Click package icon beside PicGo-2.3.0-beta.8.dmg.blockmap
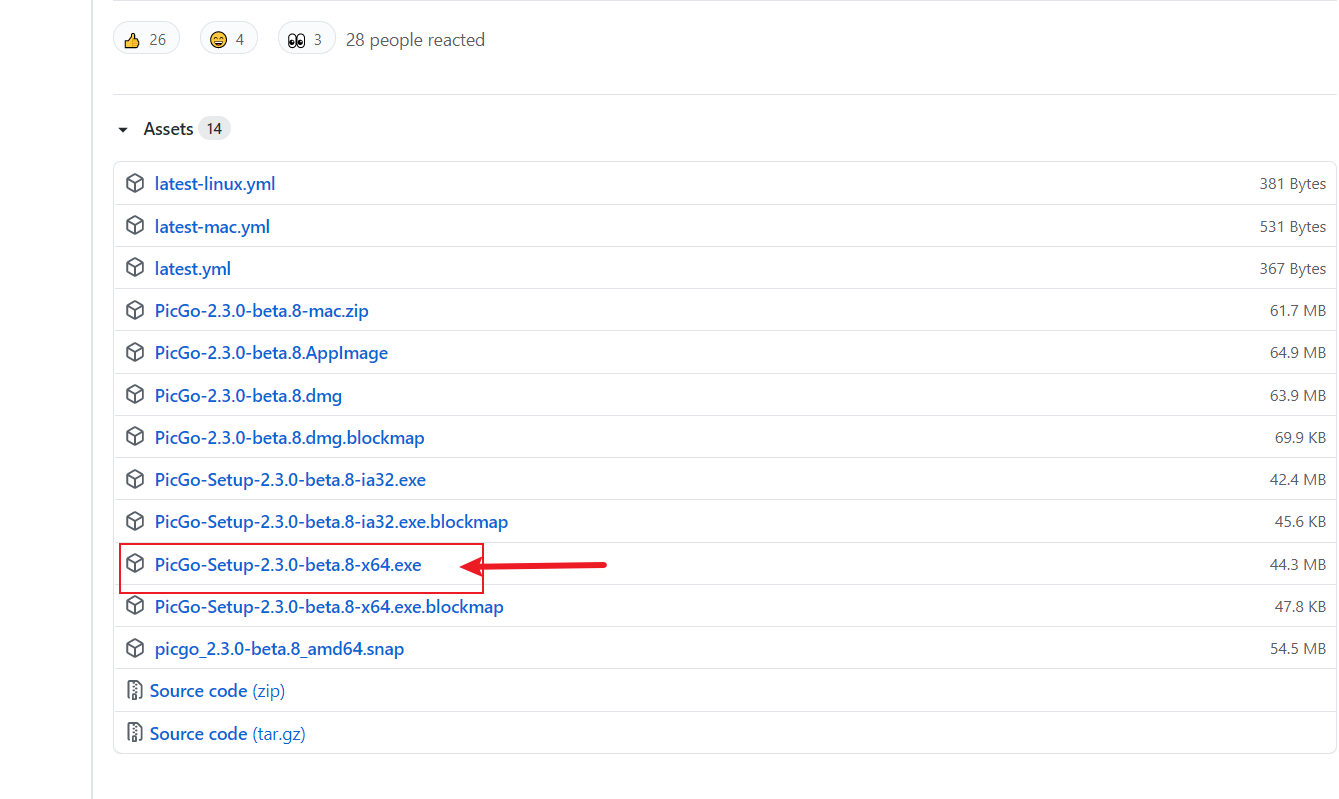The height and width of the screenshot is (799, 1339). pyautogui.click(x=135, y=437)
